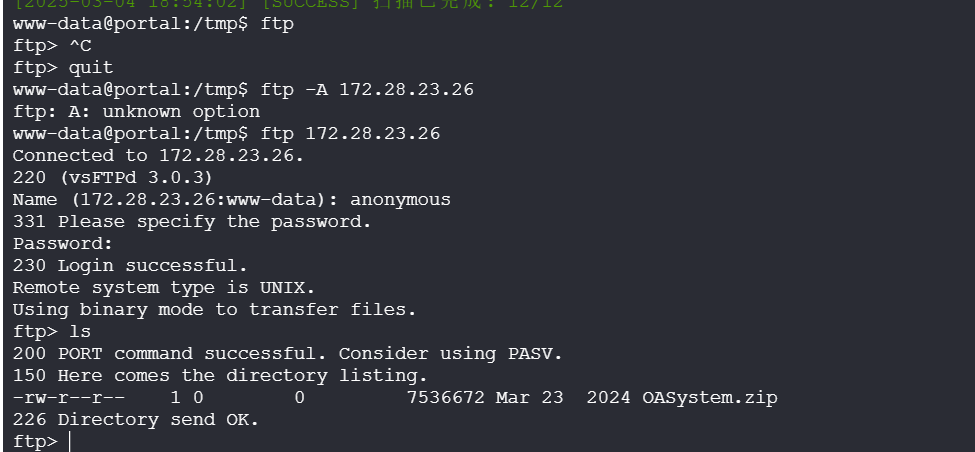Click the 'ftp -A 172.28.23.26' command
975x452 pixels.
pos(367,90)
